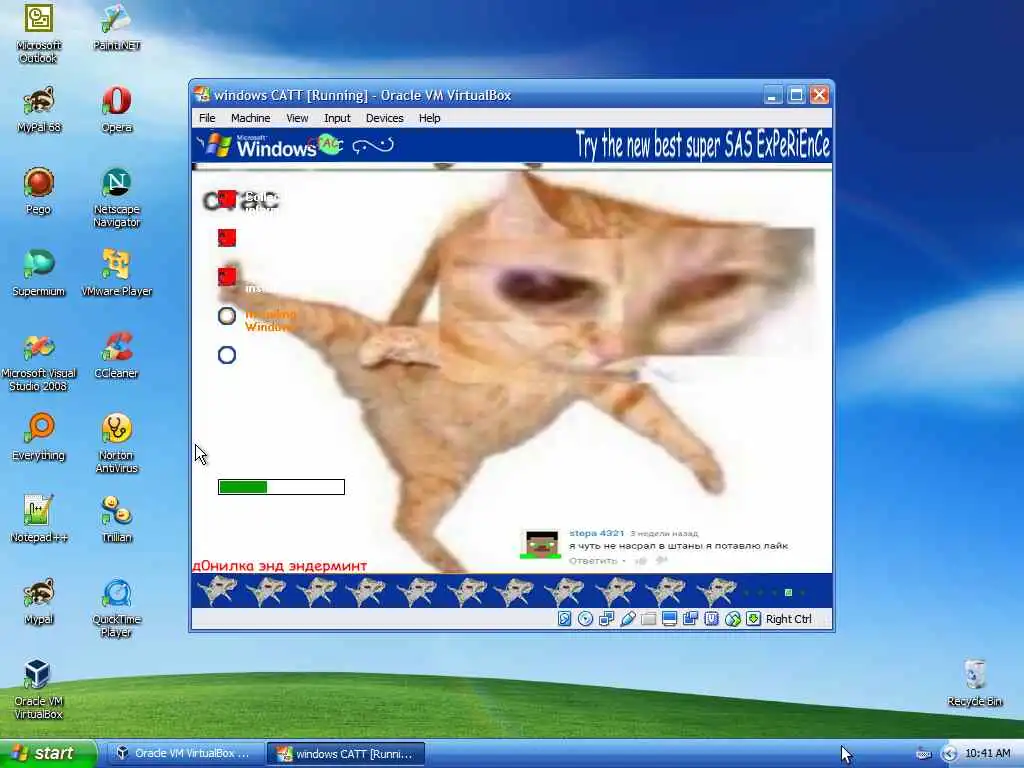This screenshot has width=1024, height=768.
Task: Select the Microsoft Visual Studio 2008 icon
Action: click(39, 361)
